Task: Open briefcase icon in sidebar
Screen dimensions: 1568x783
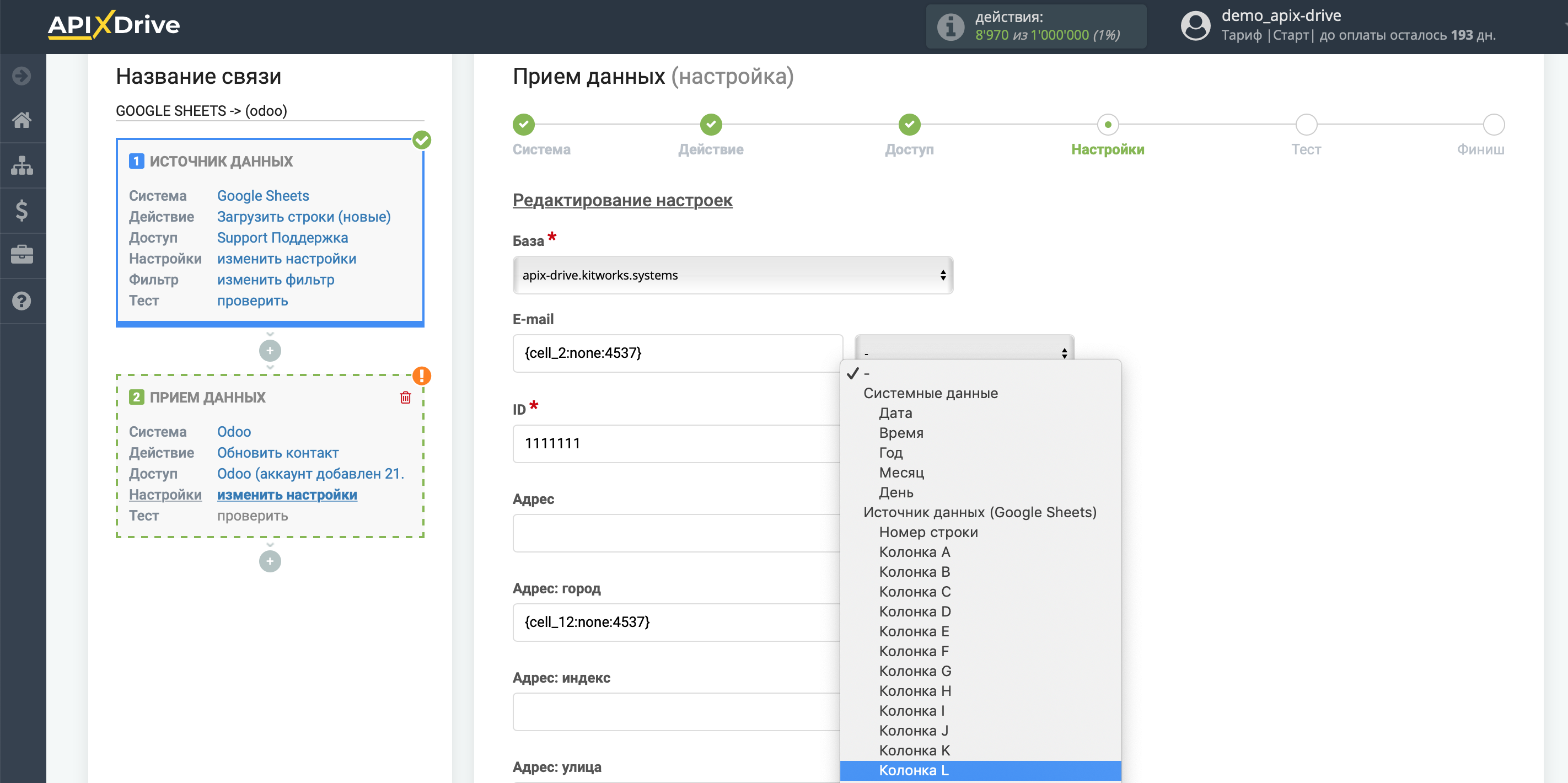Action: (x=22, y=255)
